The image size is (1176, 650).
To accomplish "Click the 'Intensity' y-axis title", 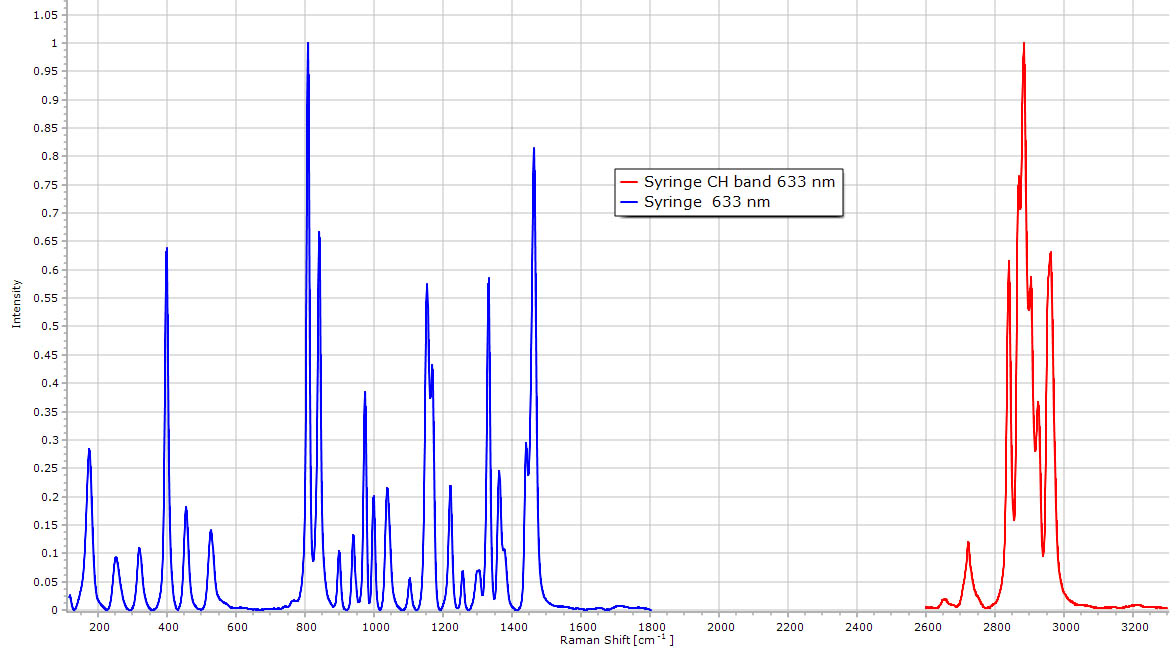I will [x=16, y=303].
